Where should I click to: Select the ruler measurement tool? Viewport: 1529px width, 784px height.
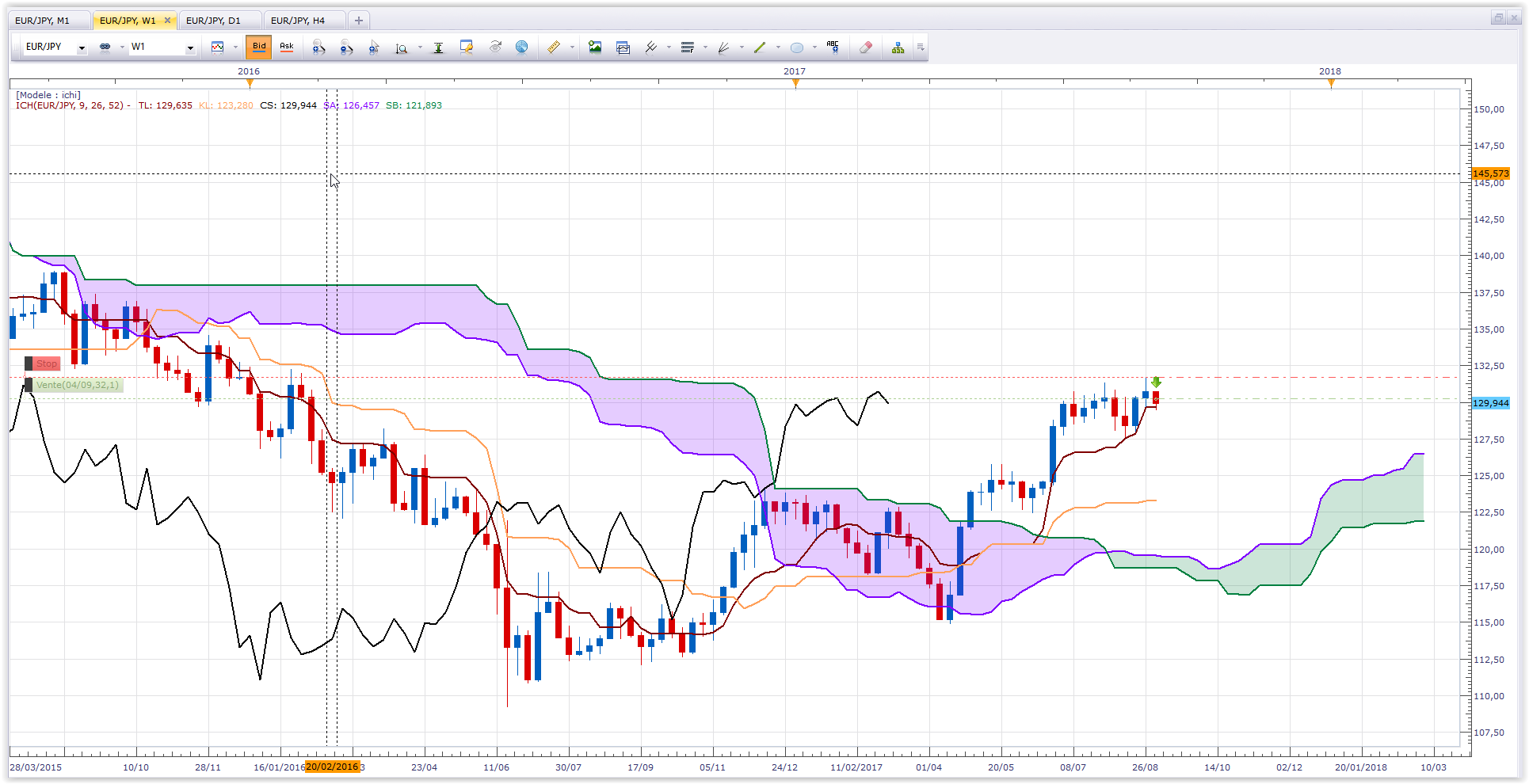coord(554,48)
